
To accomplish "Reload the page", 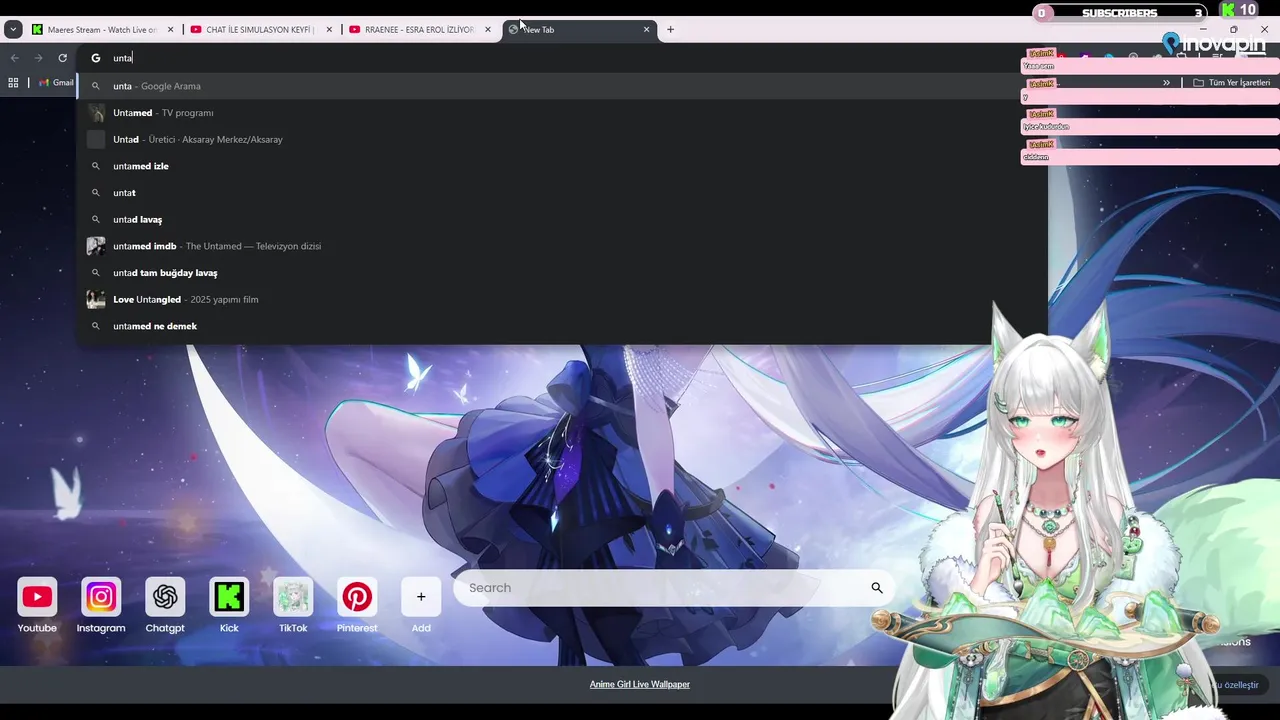I will 62,58.
